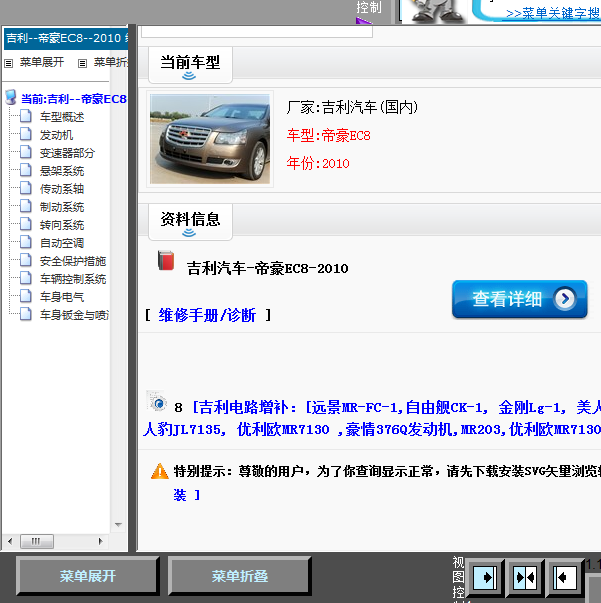Click the horizontal scrollbar thumb in sidebar
601x603 pixels.
37,541
